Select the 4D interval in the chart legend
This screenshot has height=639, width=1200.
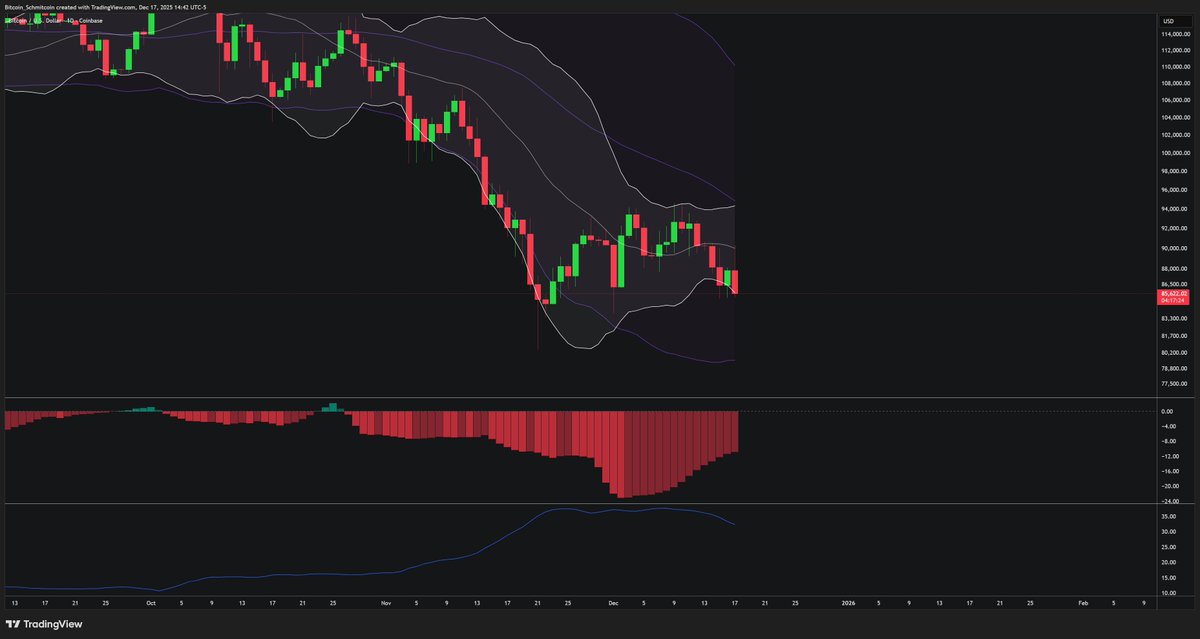tap(70, 20)
